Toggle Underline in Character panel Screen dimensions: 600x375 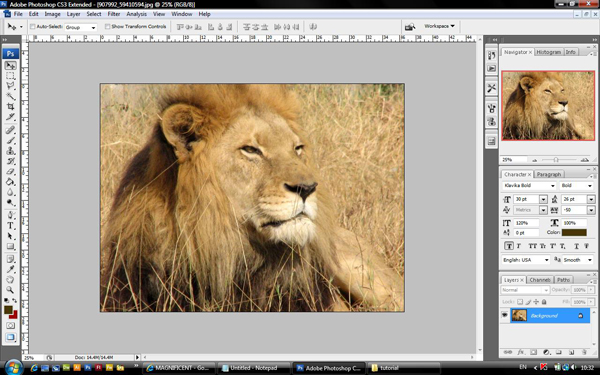576,246
